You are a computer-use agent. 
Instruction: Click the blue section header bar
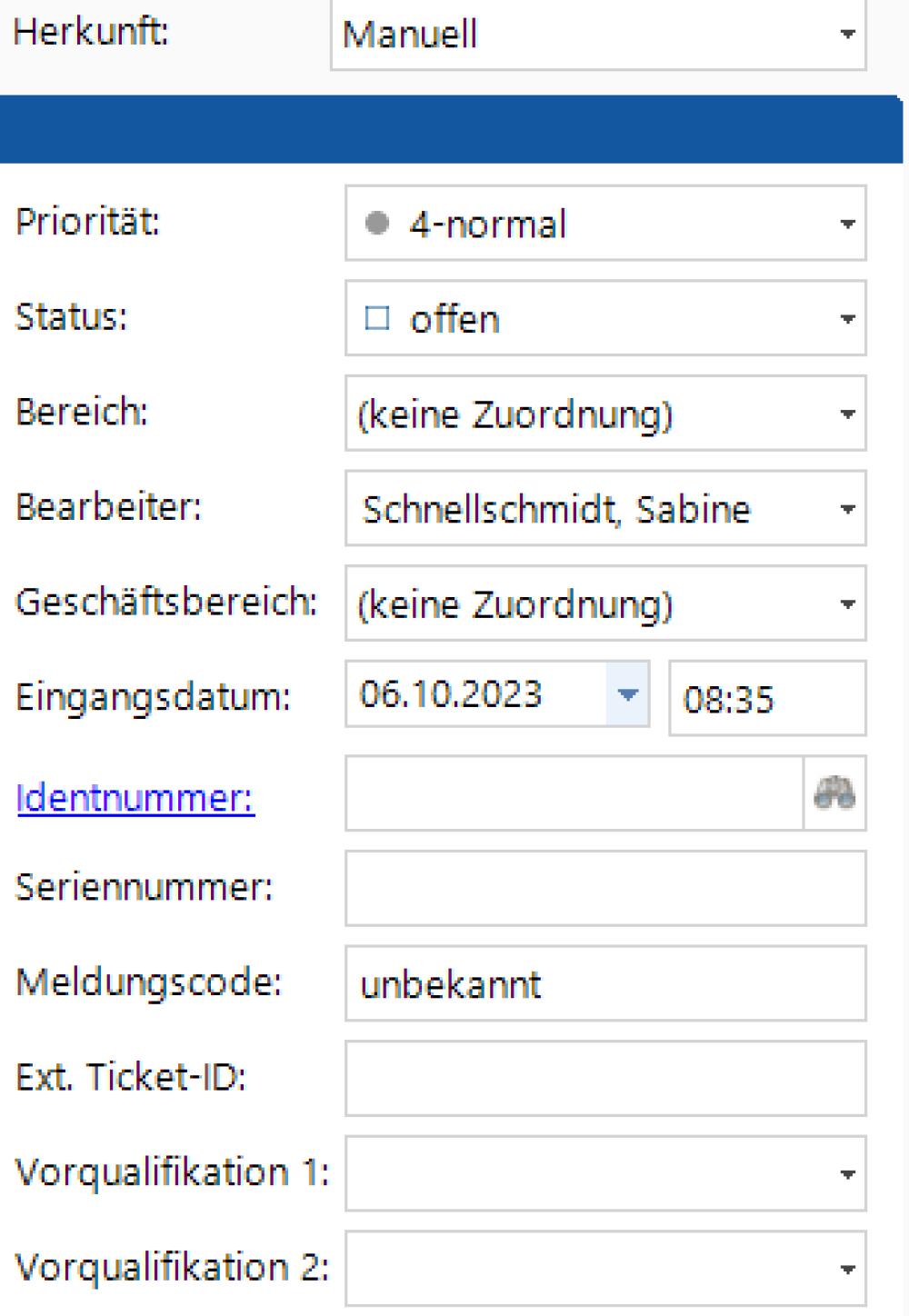pos(451,129)
